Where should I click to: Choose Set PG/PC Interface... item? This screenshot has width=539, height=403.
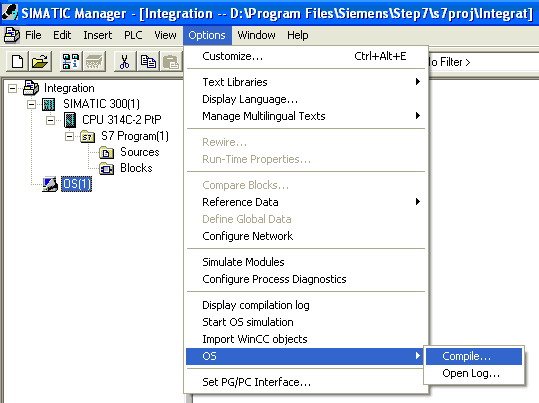coord(306,382)
